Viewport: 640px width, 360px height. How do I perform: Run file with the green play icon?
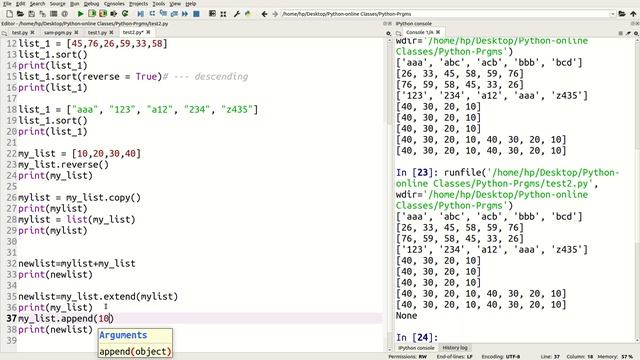click(x=80, y=14)
